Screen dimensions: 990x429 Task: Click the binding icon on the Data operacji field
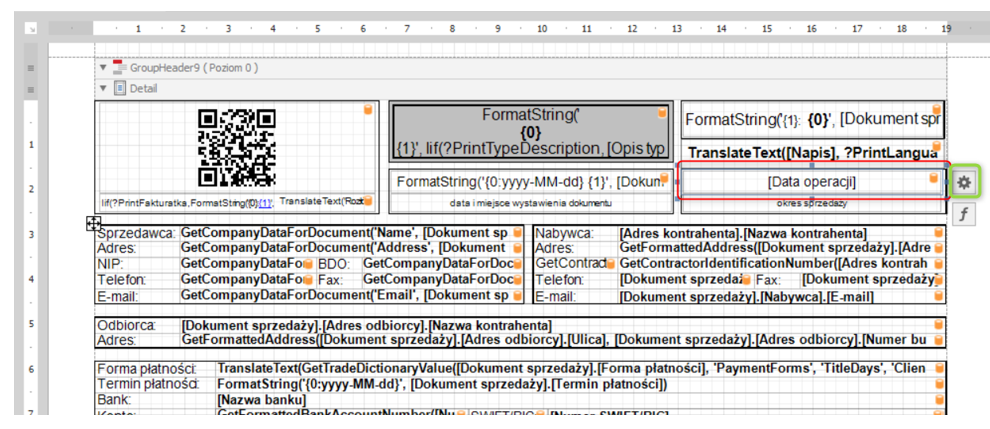tap(934, 179)
